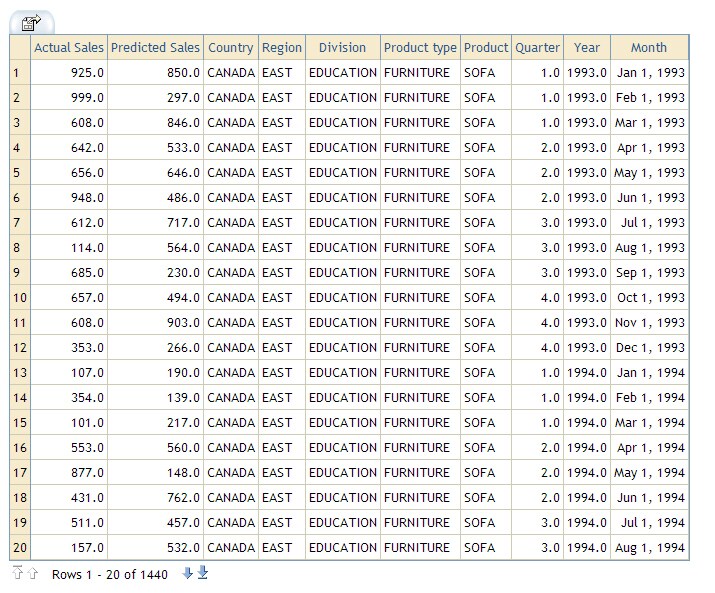Screen dimensions: 715x593
Task: Select Month cell Dec 1, 1993
Action: (x=649, y=348)
